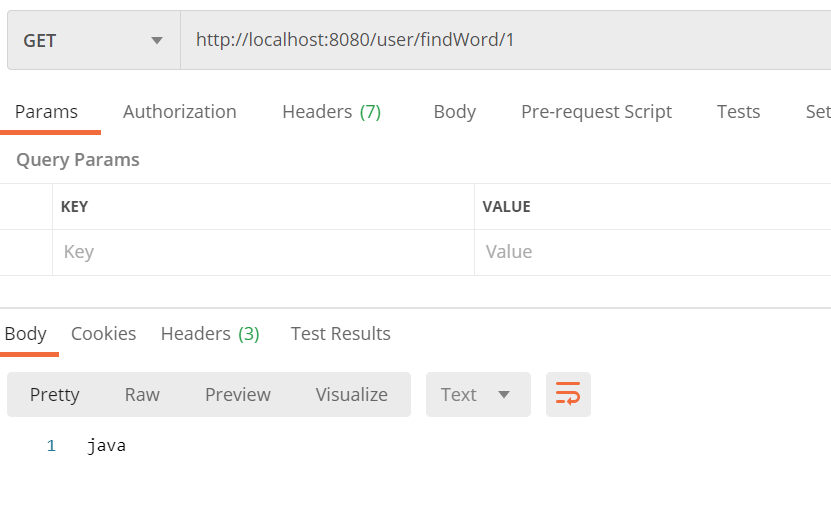Screen dimensions: 831x510
Task: Select the Pretty response view
Action: 55,394
